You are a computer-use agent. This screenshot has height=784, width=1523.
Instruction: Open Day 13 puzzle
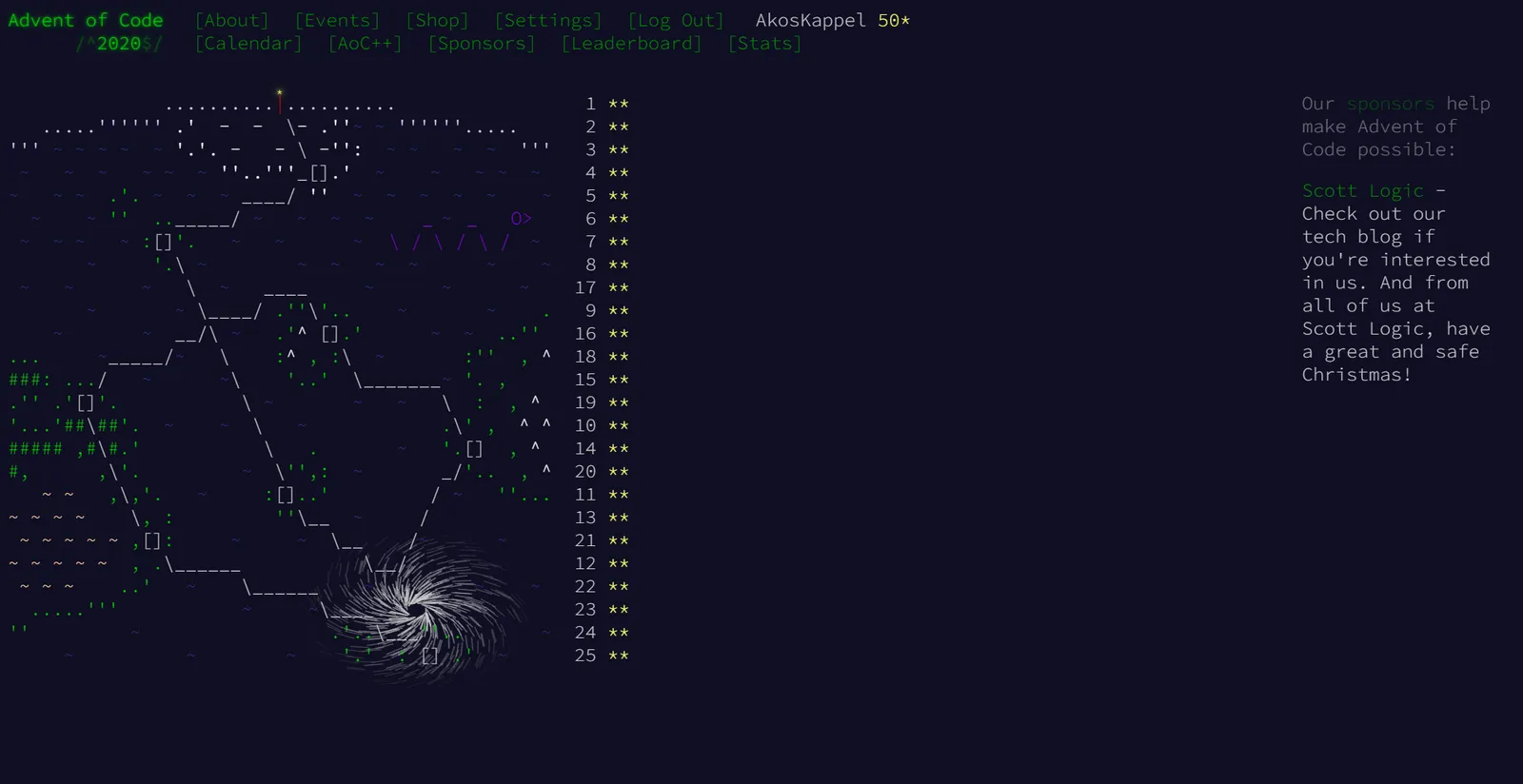click(x=319, y=518)
